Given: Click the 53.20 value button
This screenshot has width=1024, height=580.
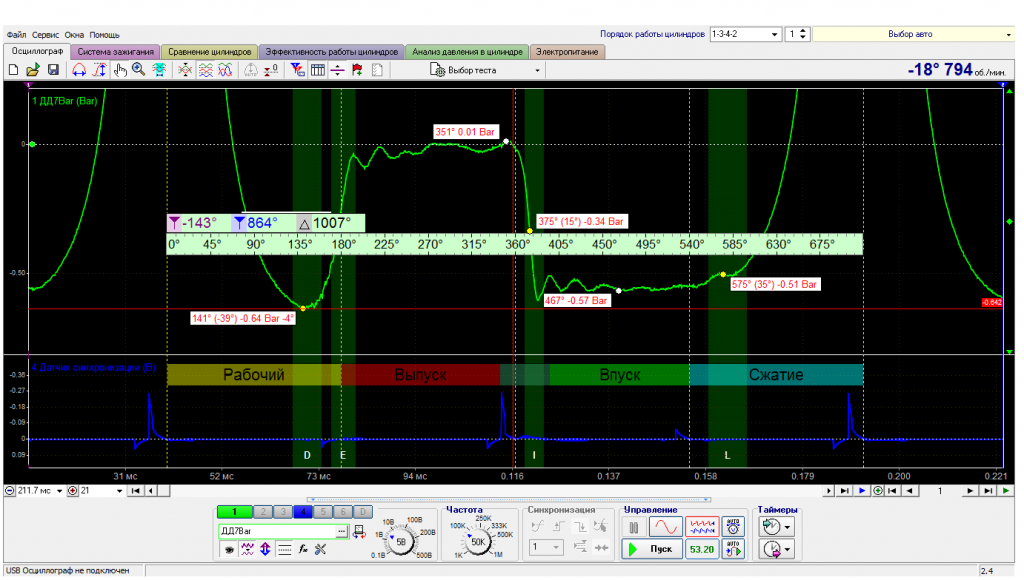Looking at the screenshot, I should (x=702, y=549).
